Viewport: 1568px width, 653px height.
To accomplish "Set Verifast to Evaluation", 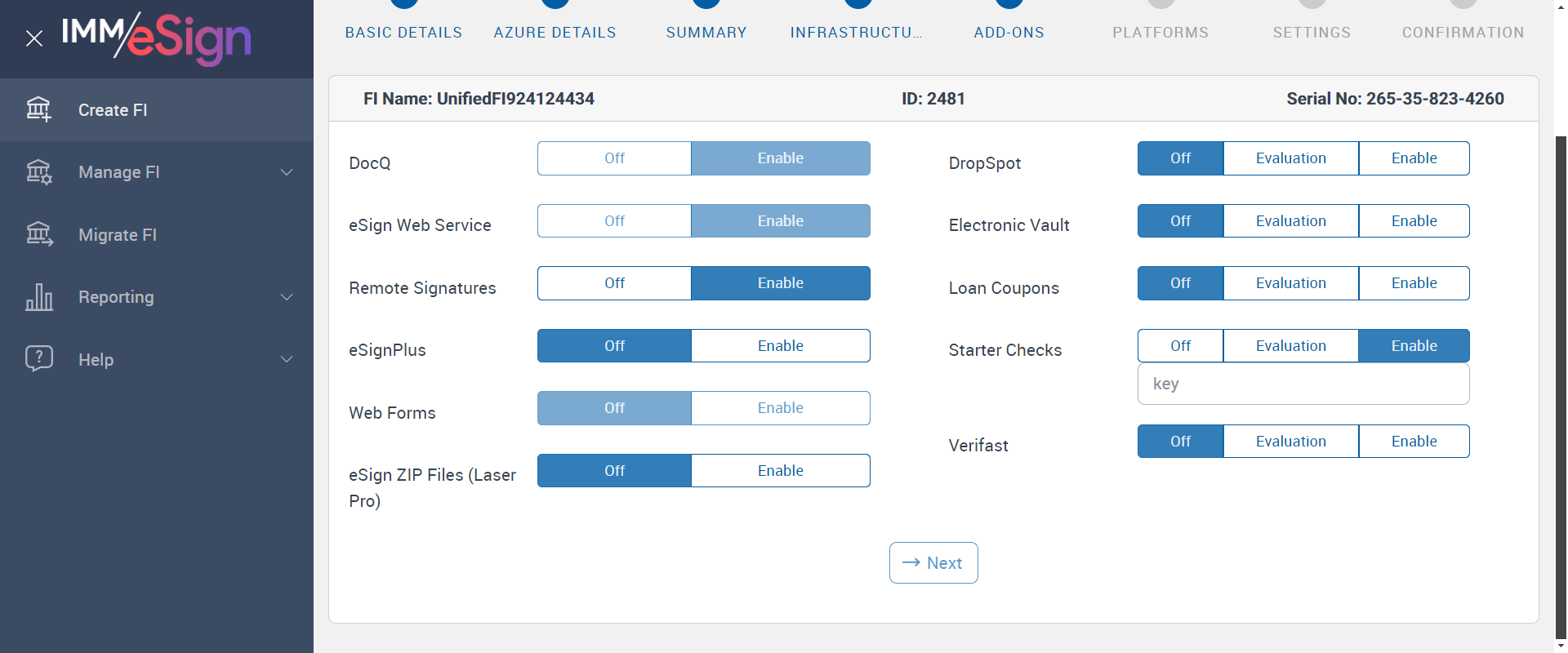I will [1291, 442].
